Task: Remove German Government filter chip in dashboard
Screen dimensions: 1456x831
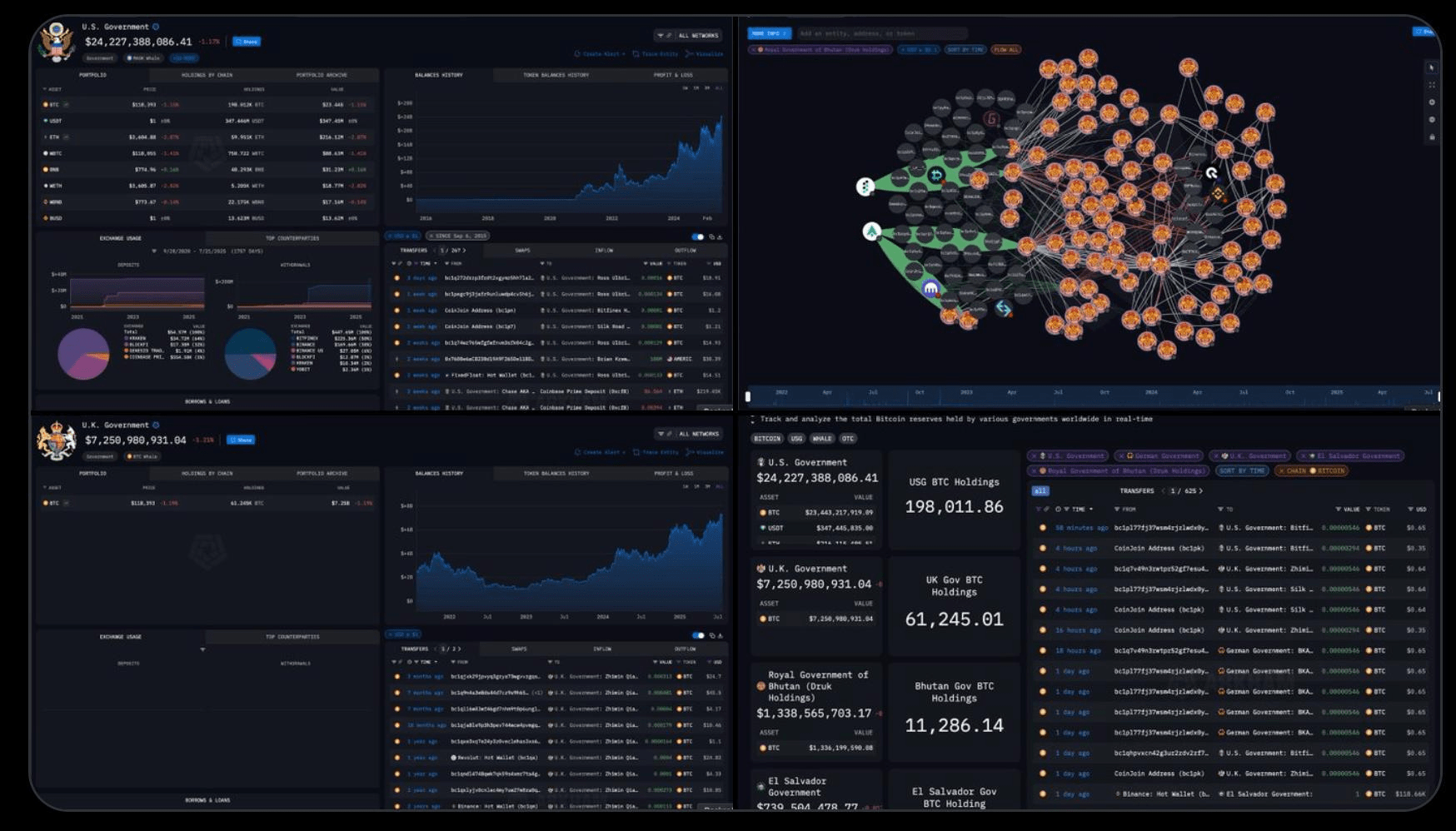Action: point(1121,456)
